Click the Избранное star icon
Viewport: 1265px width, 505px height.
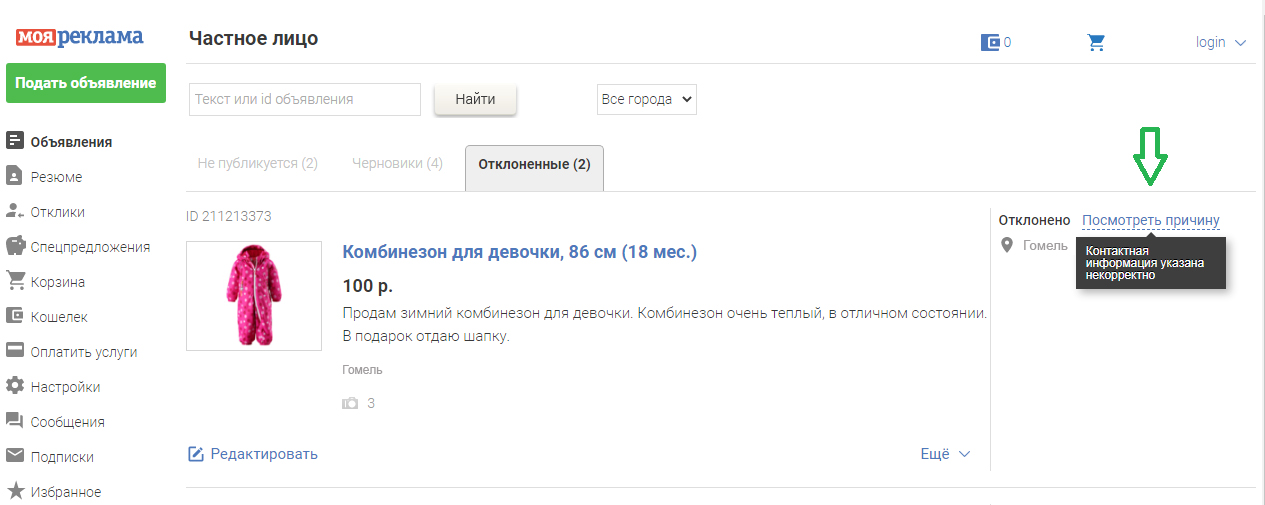tap(15, 491)
